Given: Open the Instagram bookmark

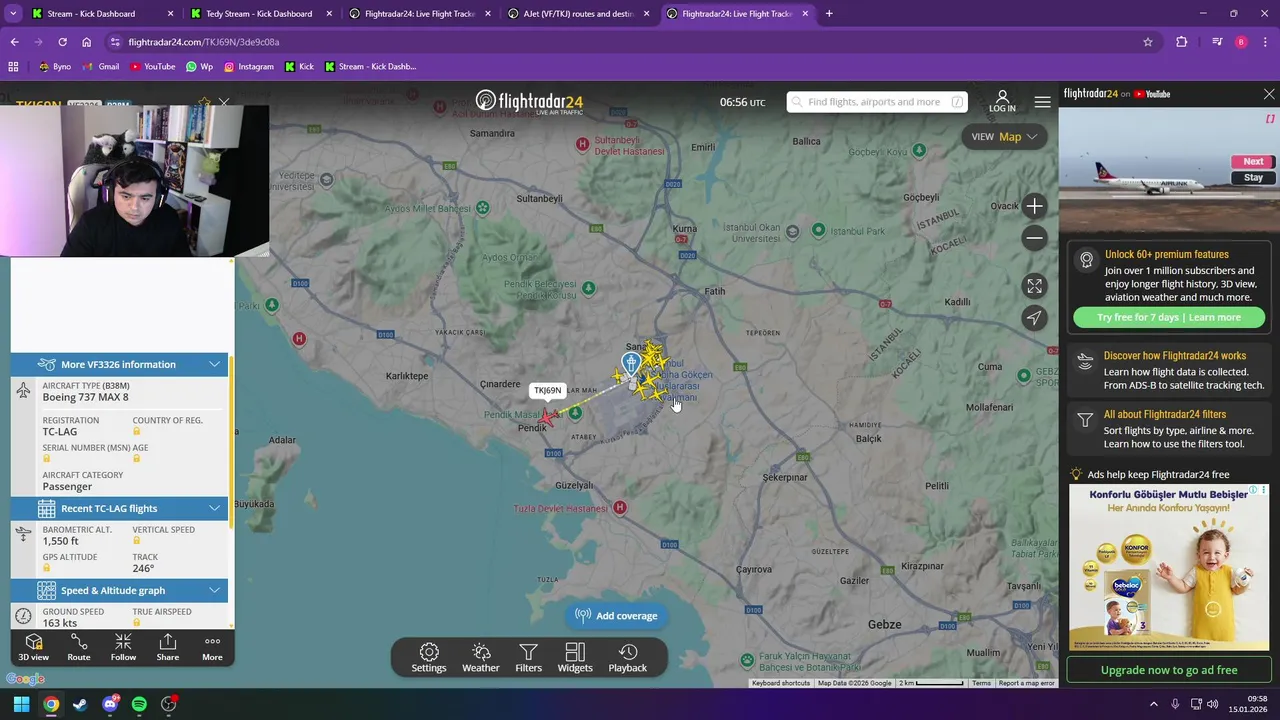Looking at the screenshot, I should [248, 67].
